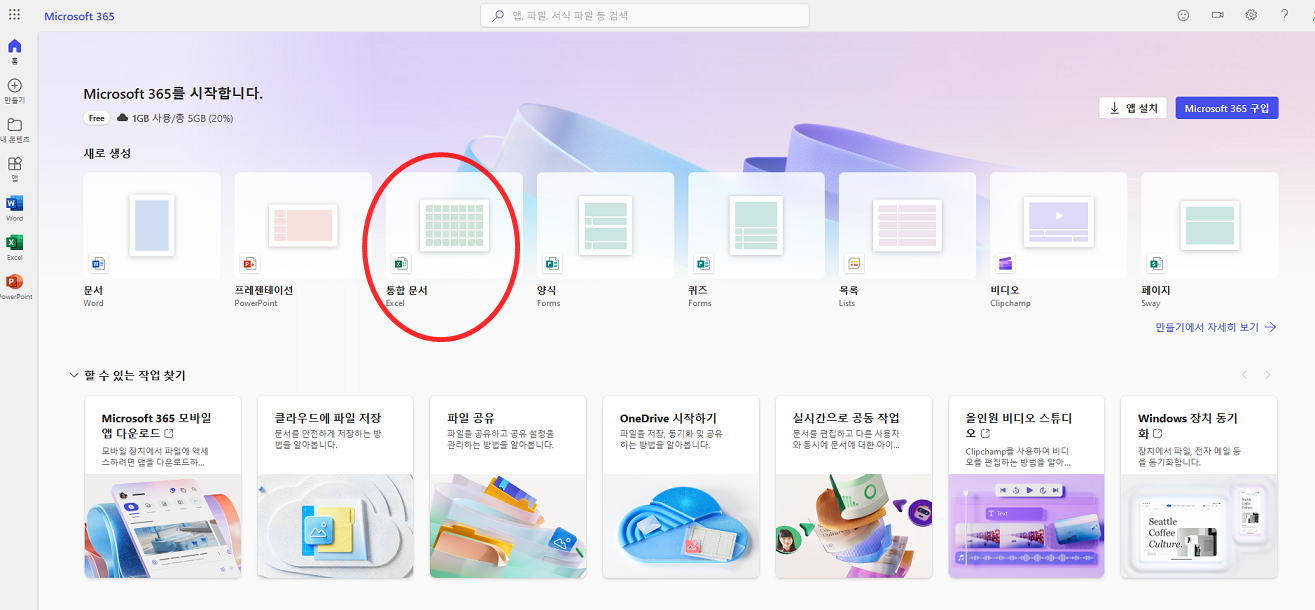Image resolution: width=1315 pixels, height=610 pixels.
Task: Open the 파일 공유 card
Action: click(x=508, y=487)
